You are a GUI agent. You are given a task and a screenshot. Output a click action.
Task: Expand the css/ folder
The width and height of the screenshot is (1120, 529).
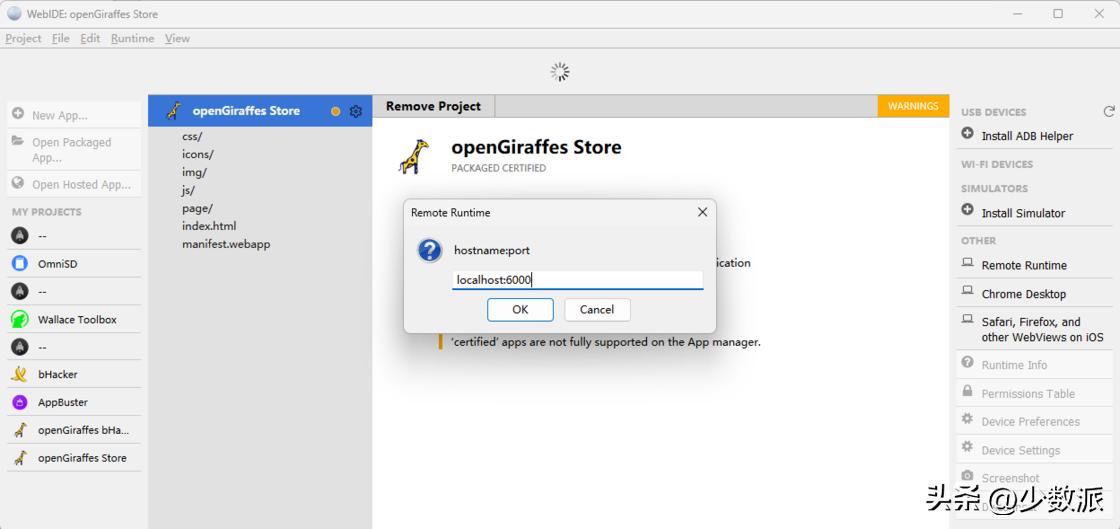(192, 136)
